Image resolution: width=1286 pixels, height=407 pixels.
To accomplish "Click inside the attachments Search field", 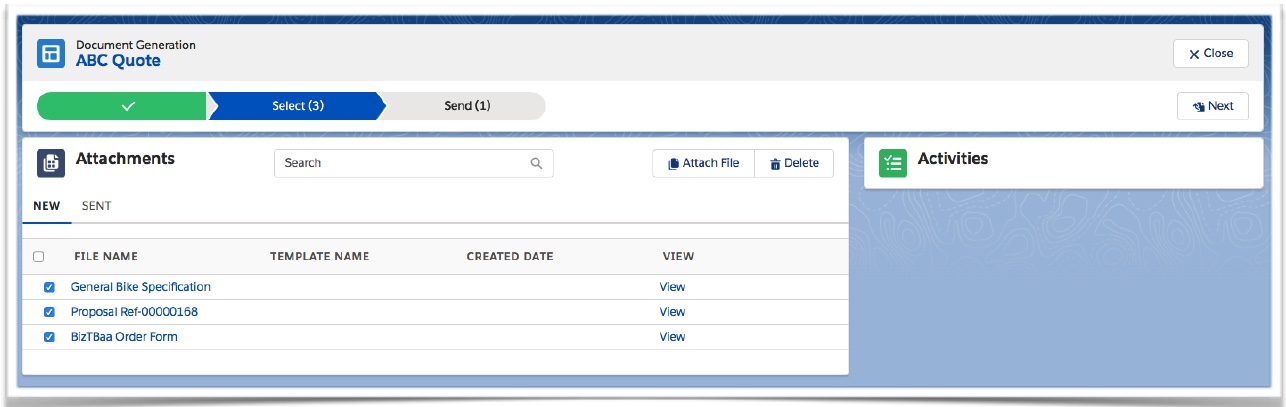I will (x=400, y=163).
